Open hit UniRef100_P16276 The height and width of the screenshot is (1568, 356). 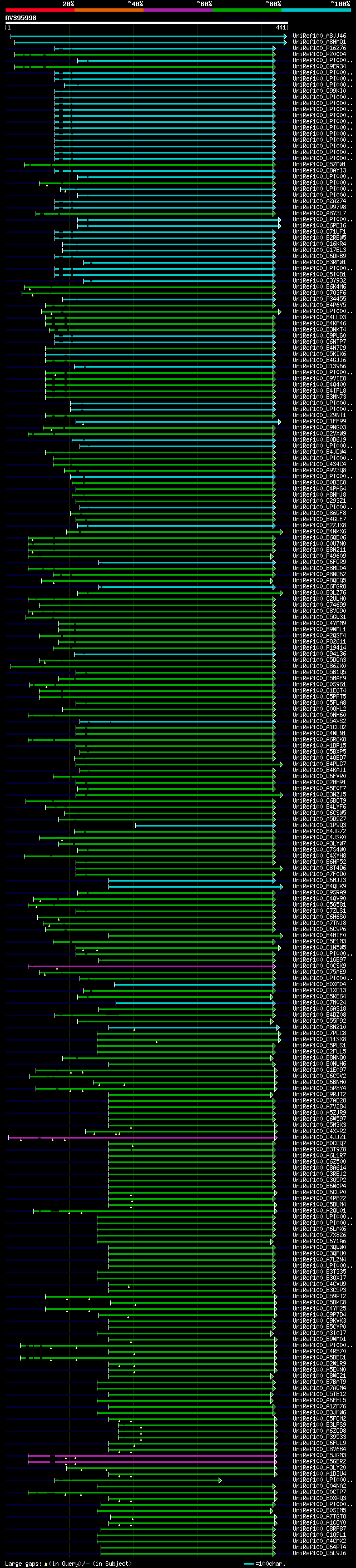tap(319, 48)
